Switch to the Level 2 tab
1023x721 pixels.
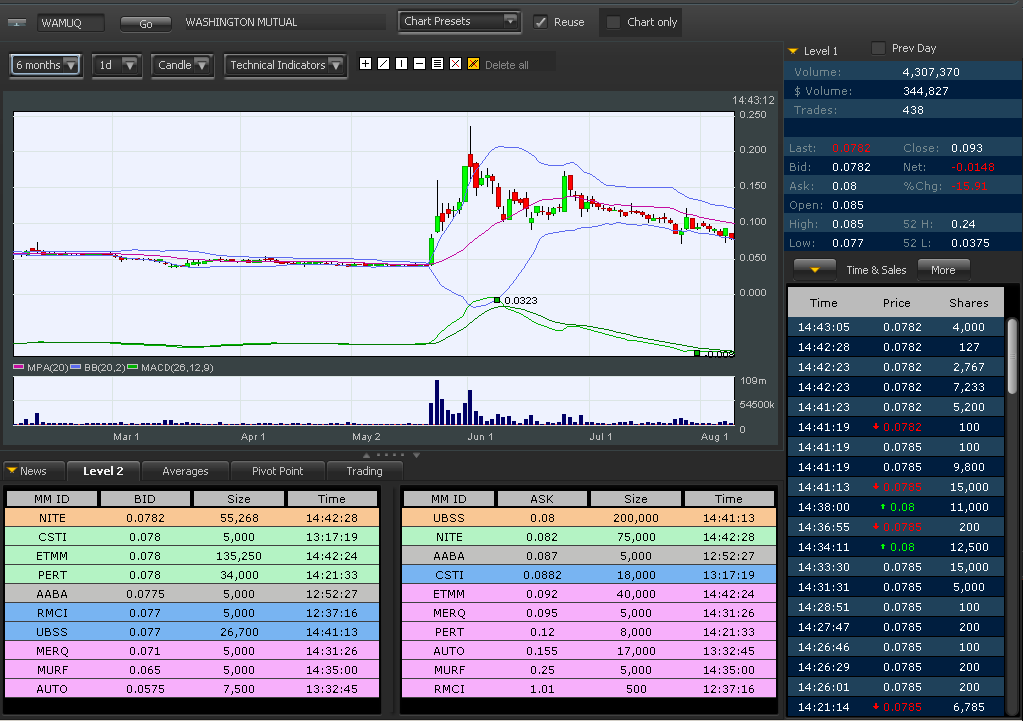[x=103, y=471]
